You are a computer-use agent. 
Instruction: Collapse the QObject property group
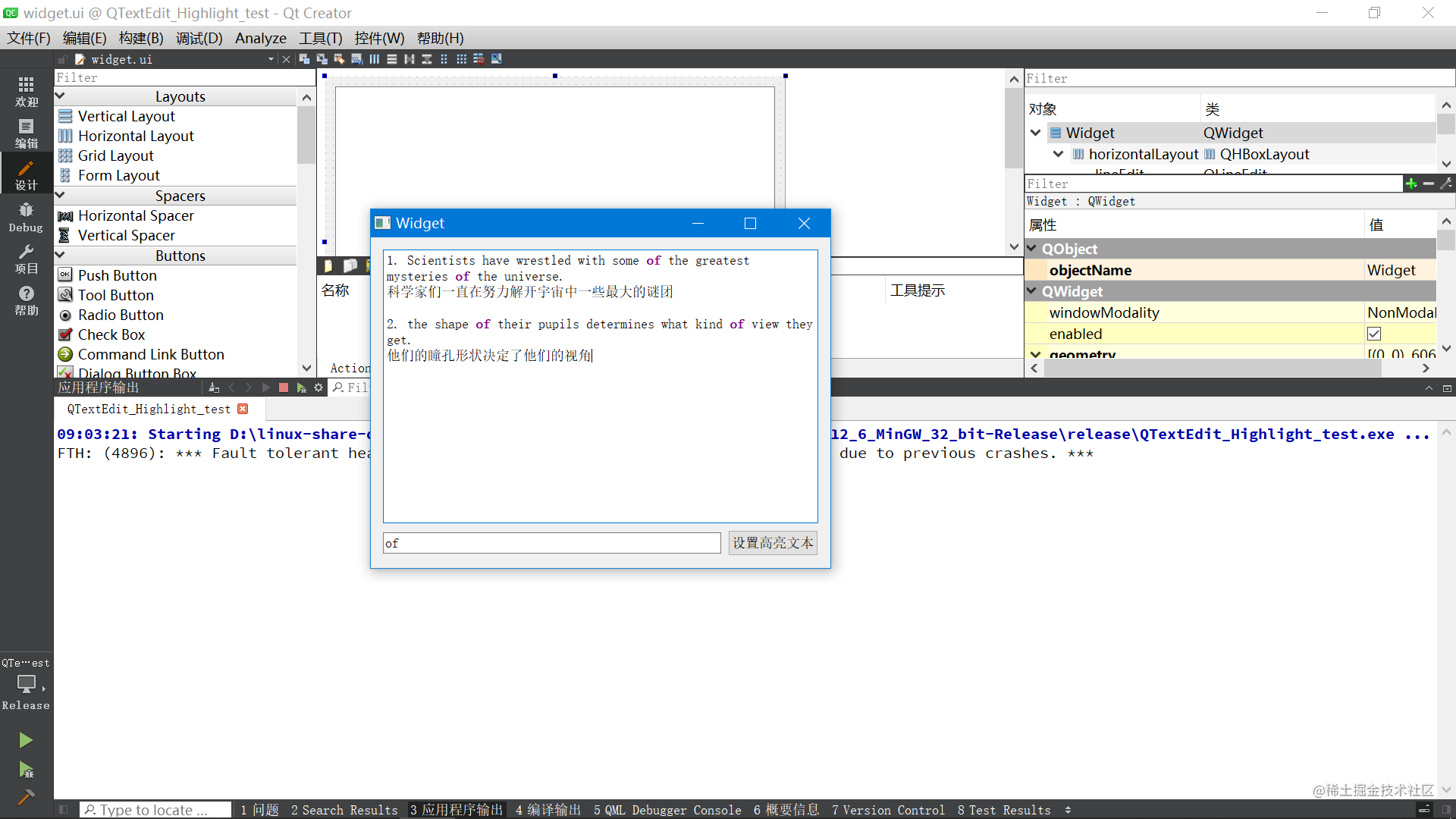1031,249
